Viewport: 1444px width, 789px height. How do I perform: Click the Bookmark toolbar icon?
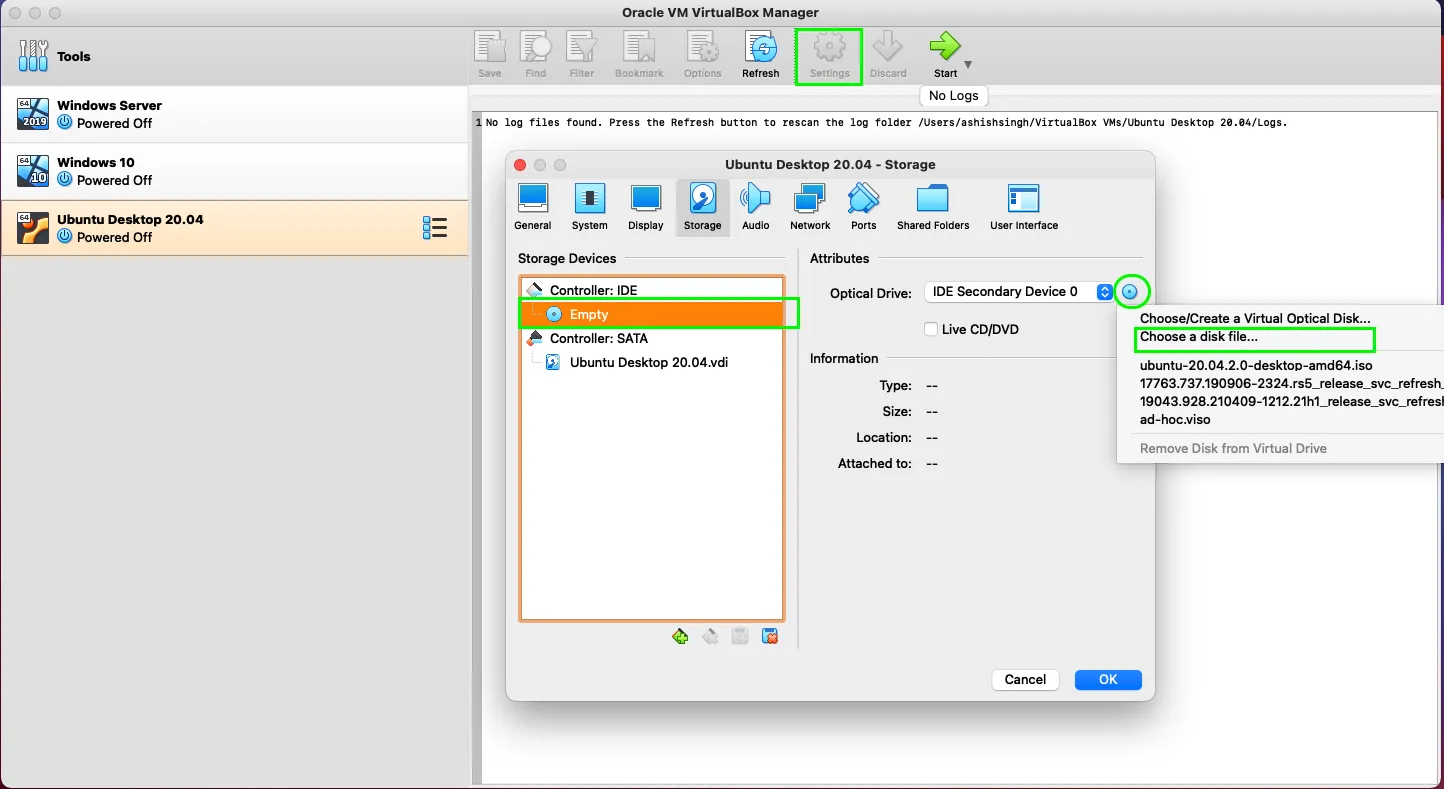point(639,55)
